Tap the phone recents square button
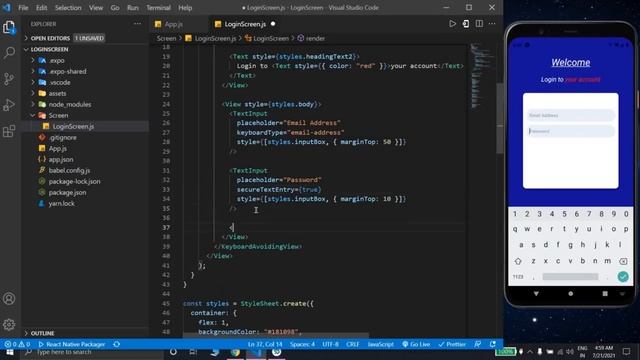This screenshot has width=640, height=360. [605, 293]
